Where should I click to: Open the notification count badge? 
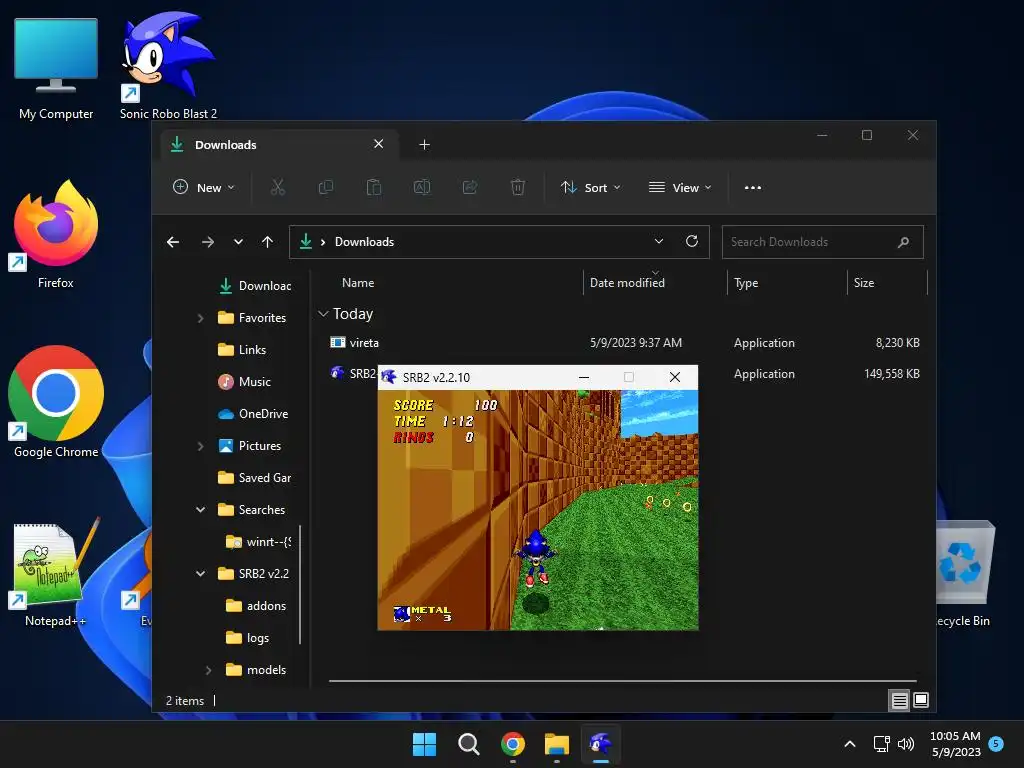point(996,744)
